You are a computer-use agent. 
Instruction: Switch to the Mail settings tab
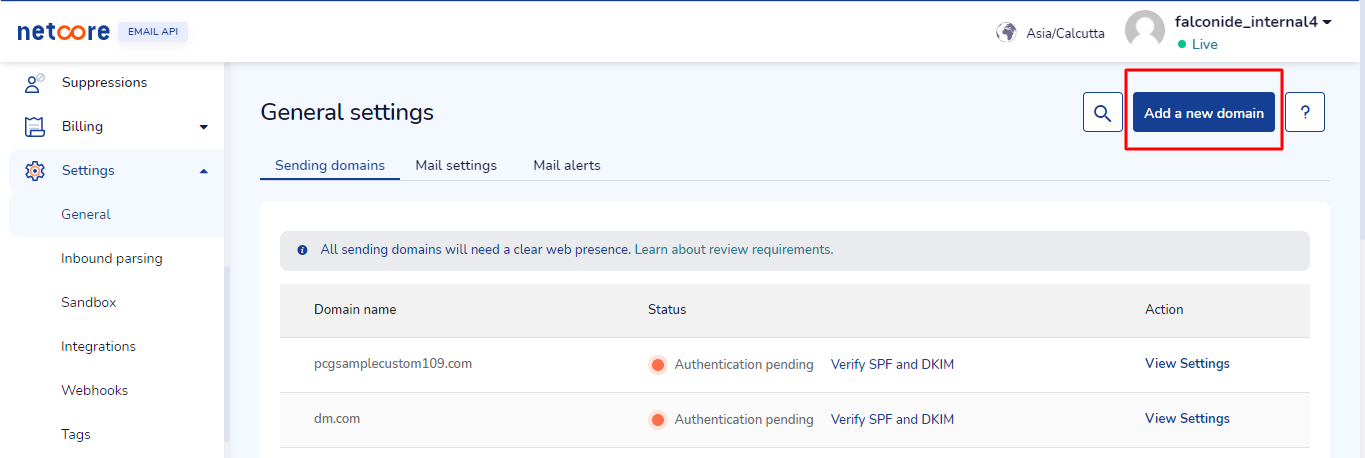456,165
